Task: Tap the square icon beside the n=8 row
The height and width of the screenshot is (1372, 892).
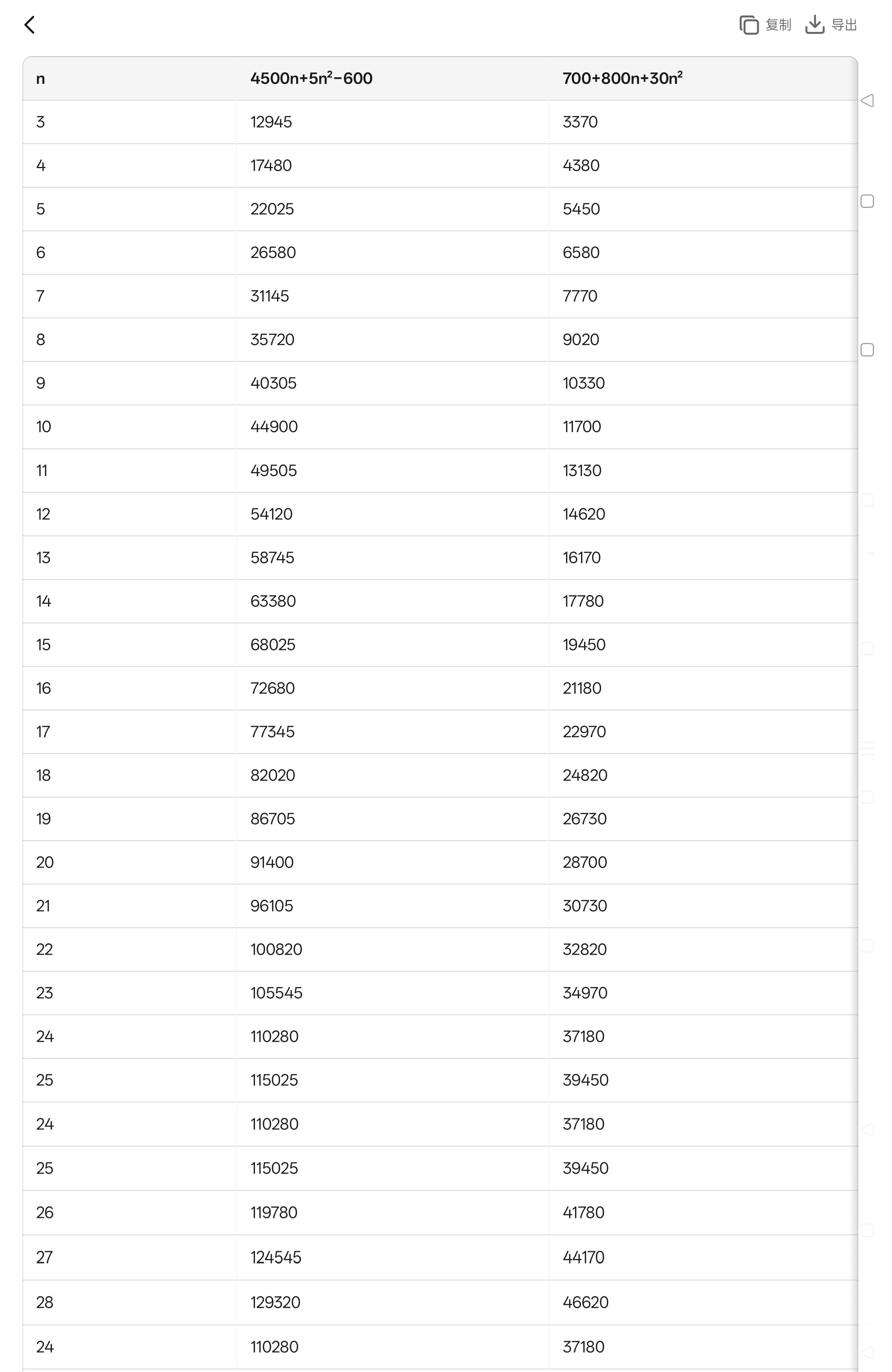Action: coord(866,350)
